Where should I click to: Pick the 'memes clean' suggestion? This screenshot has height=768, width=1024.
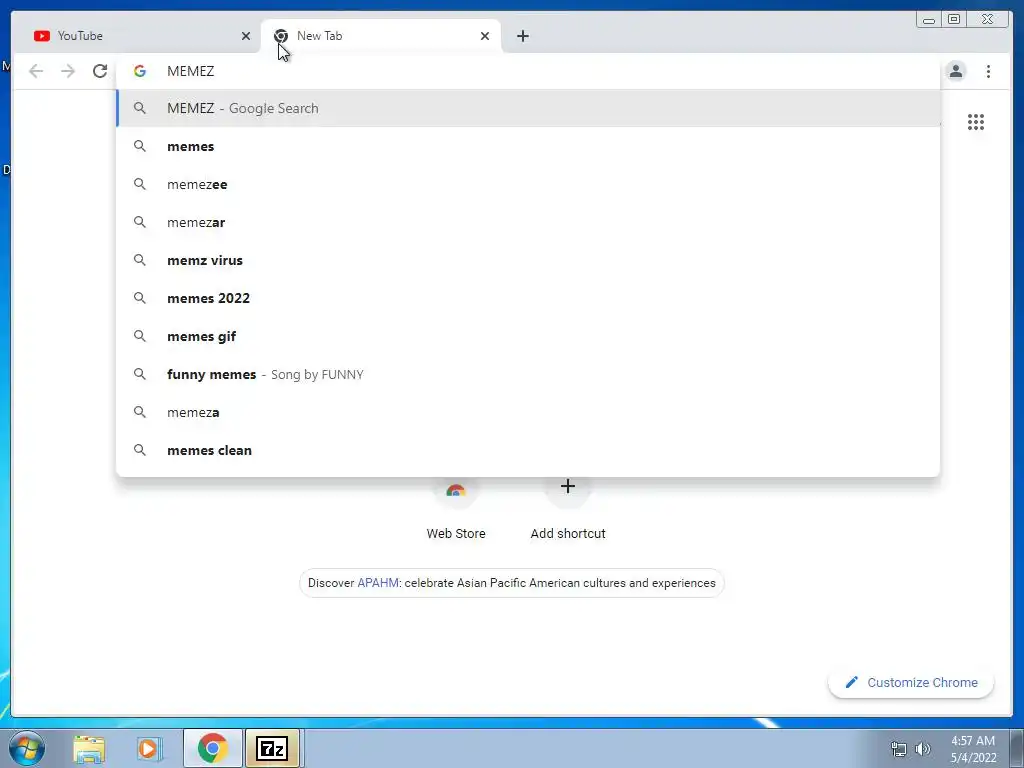[x=528, y=450]
